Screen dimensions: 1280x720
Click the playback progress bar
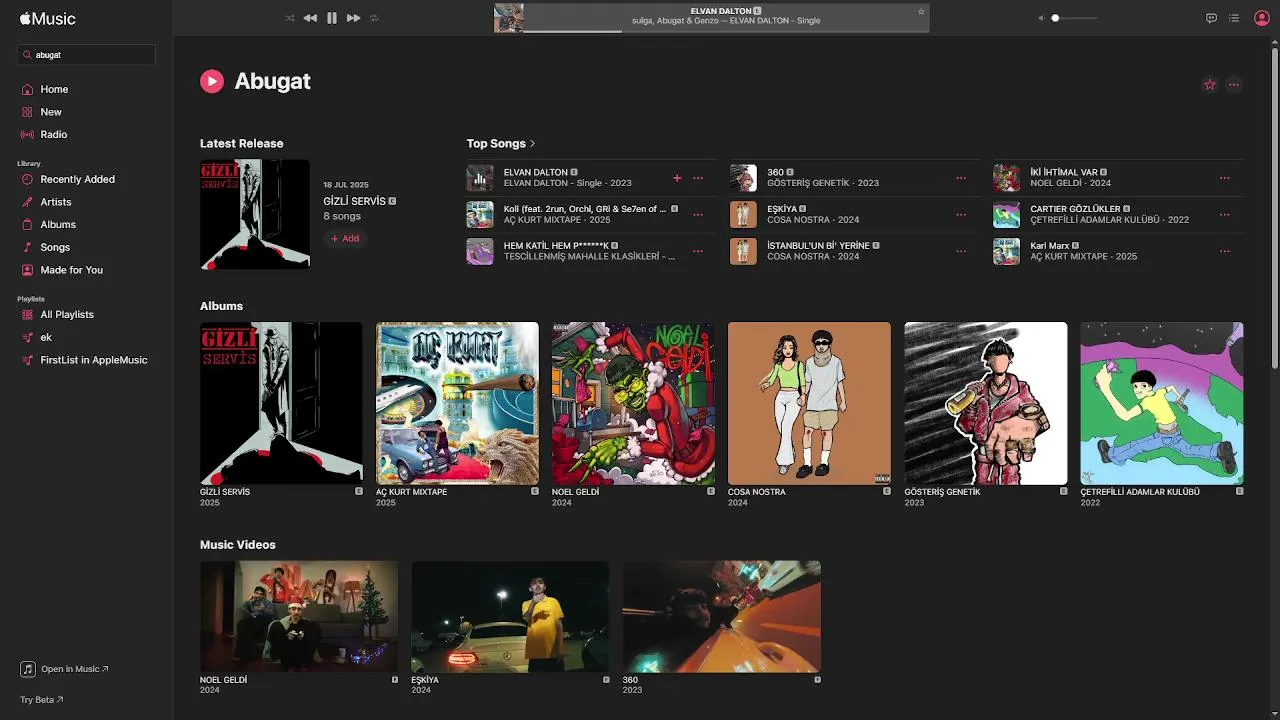[x=725, y=31]
